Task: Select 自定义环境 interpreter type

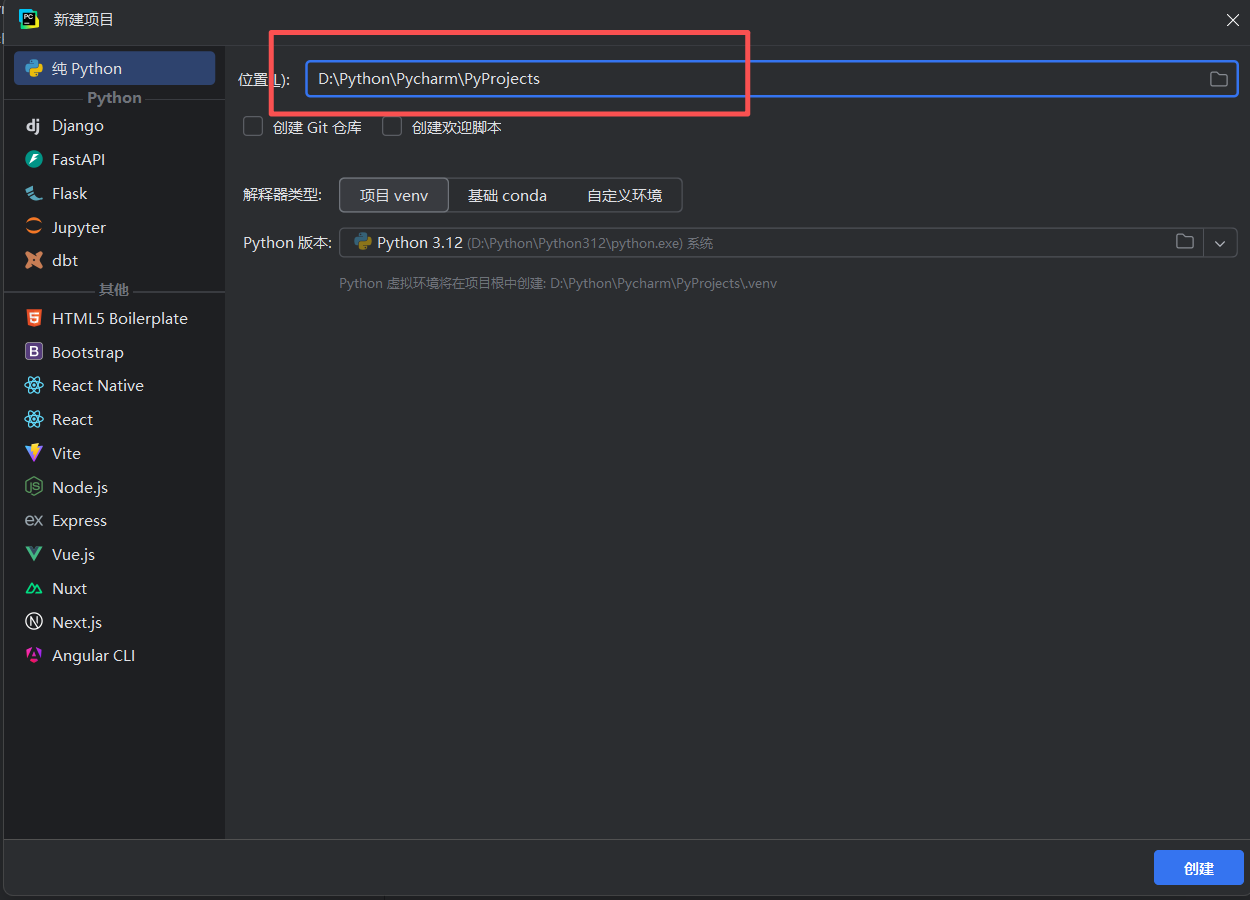Action: (x=624, y=195)
